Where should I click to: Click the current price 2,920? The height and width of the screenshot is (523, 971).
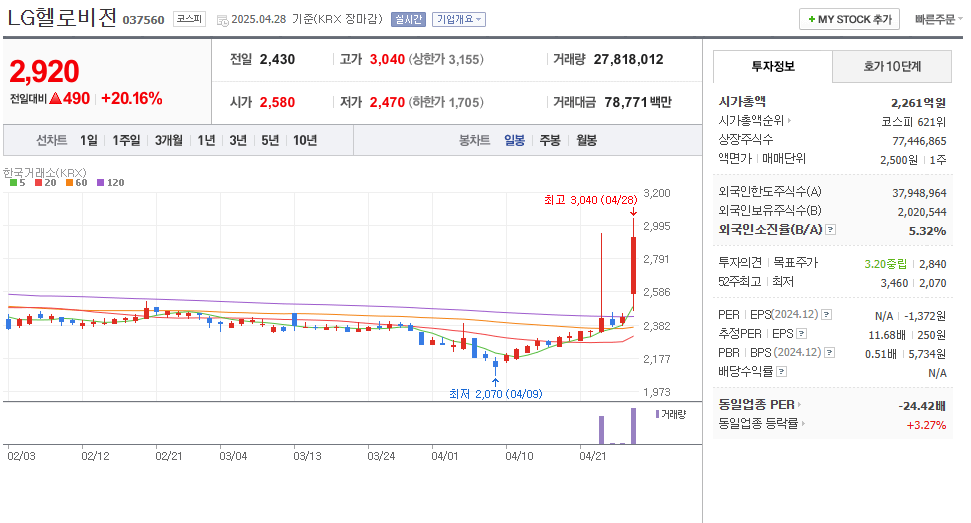[44, 72]
